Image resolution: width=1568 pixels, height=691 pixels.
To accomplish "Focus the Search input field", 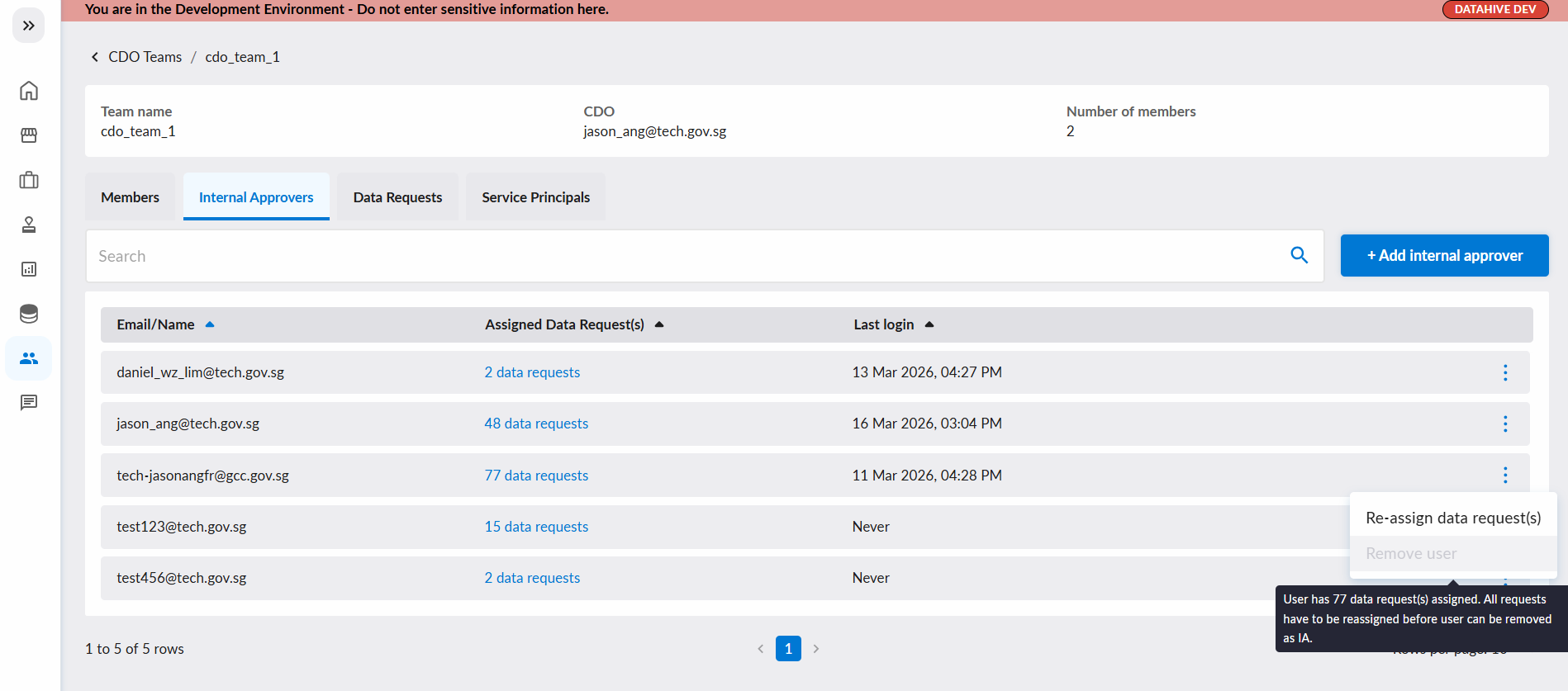I will click(686, 256).
